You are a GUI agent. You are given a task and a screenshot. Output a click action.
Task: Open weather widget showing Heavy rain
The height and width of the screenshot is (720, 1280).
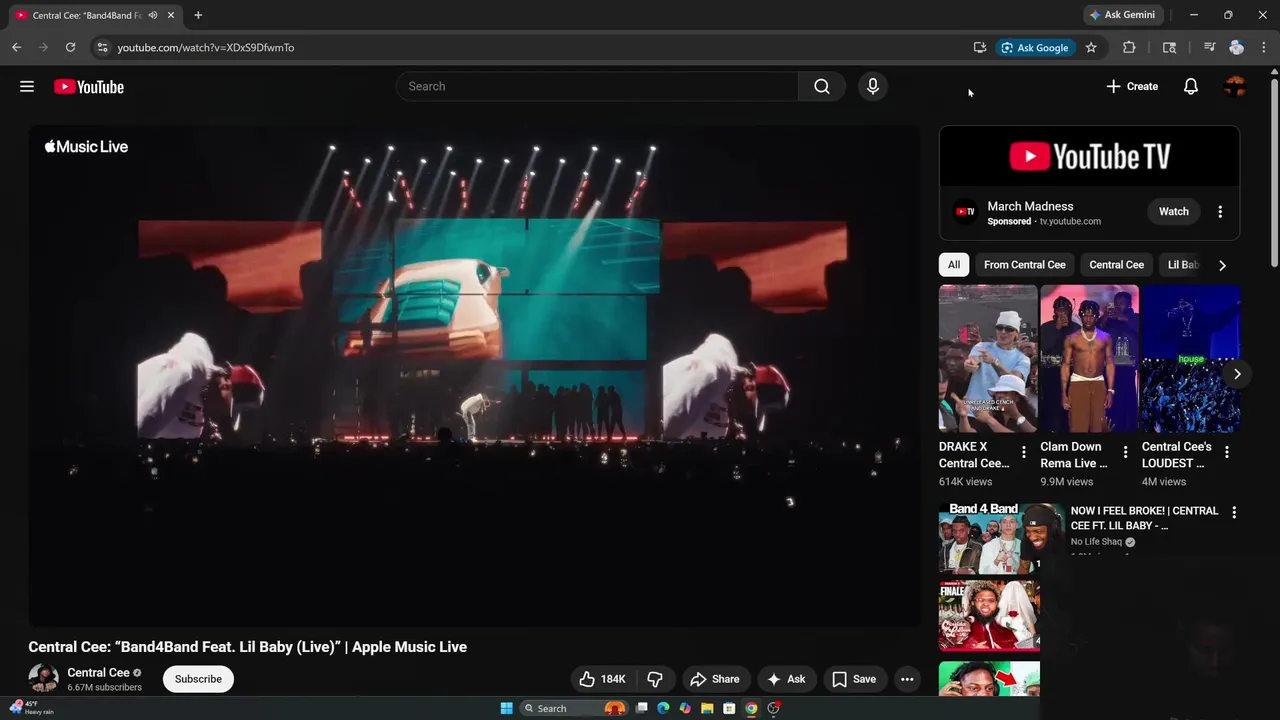pos(32,708)
